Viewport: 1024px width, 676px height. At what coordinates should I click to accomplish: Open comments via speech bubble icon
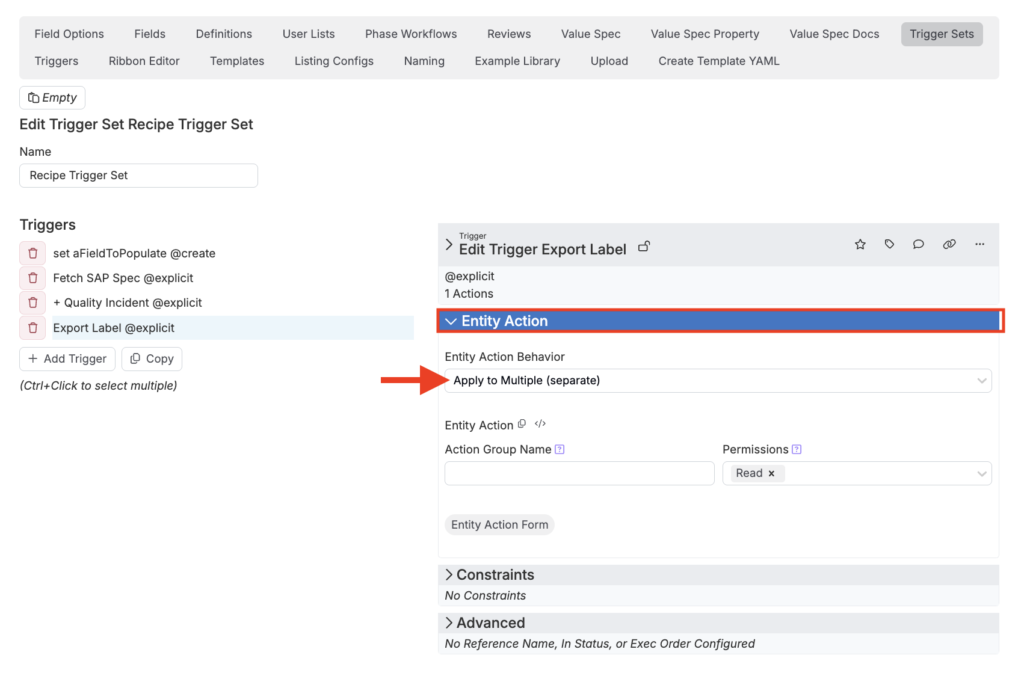click(918, 244)
